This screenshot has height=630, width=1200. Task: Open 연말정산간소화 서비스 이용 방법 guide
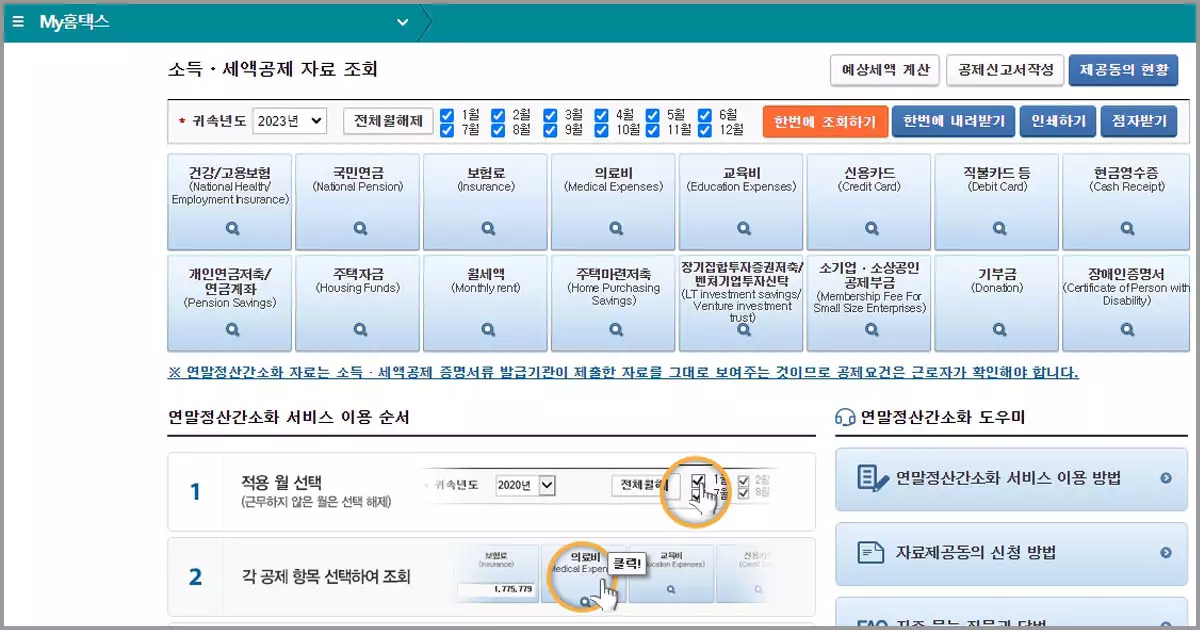1010,480
